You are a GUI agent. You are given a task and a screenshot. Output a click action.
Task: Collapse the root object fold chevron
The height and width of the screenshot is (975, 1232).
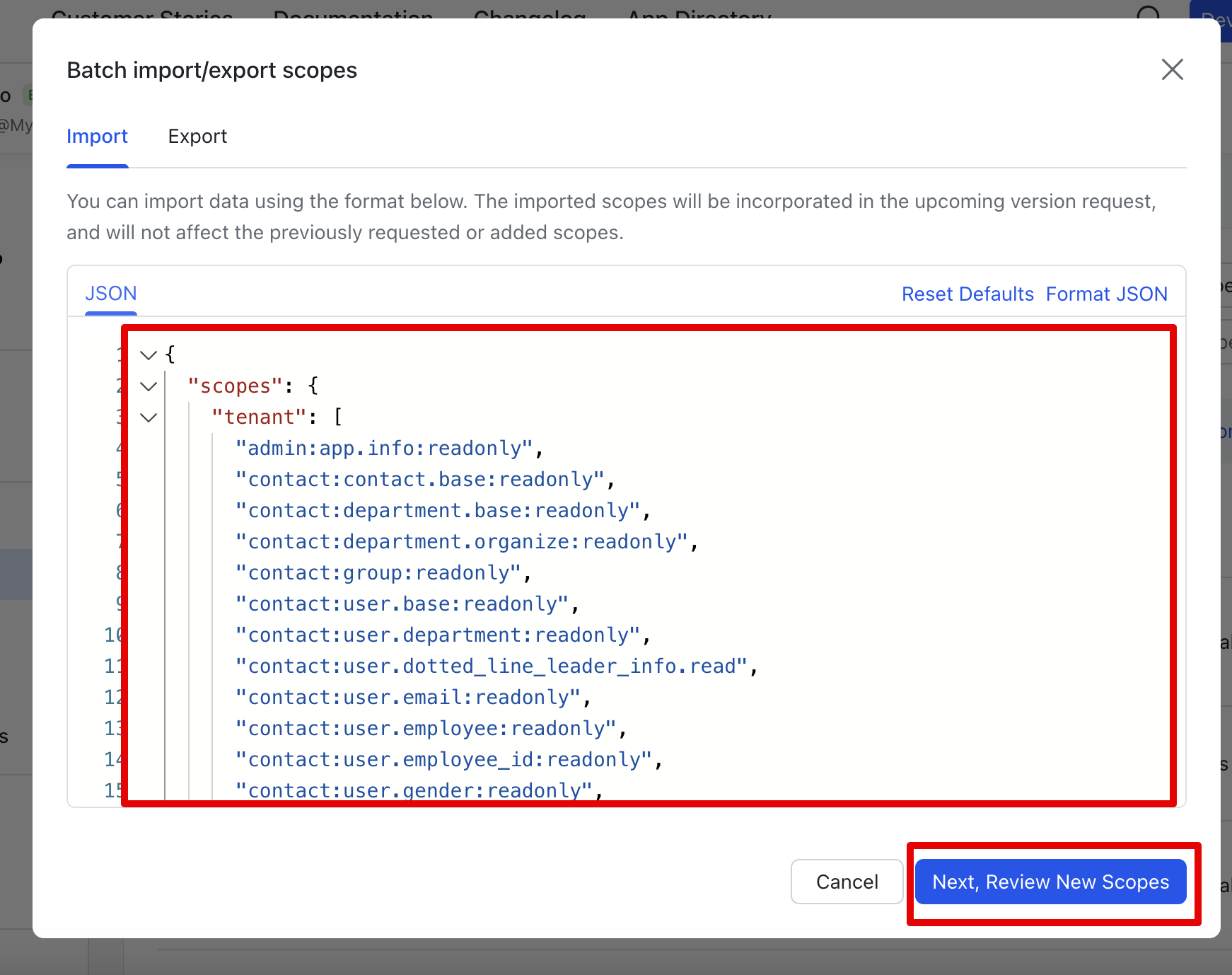click(x=149, y=354)
